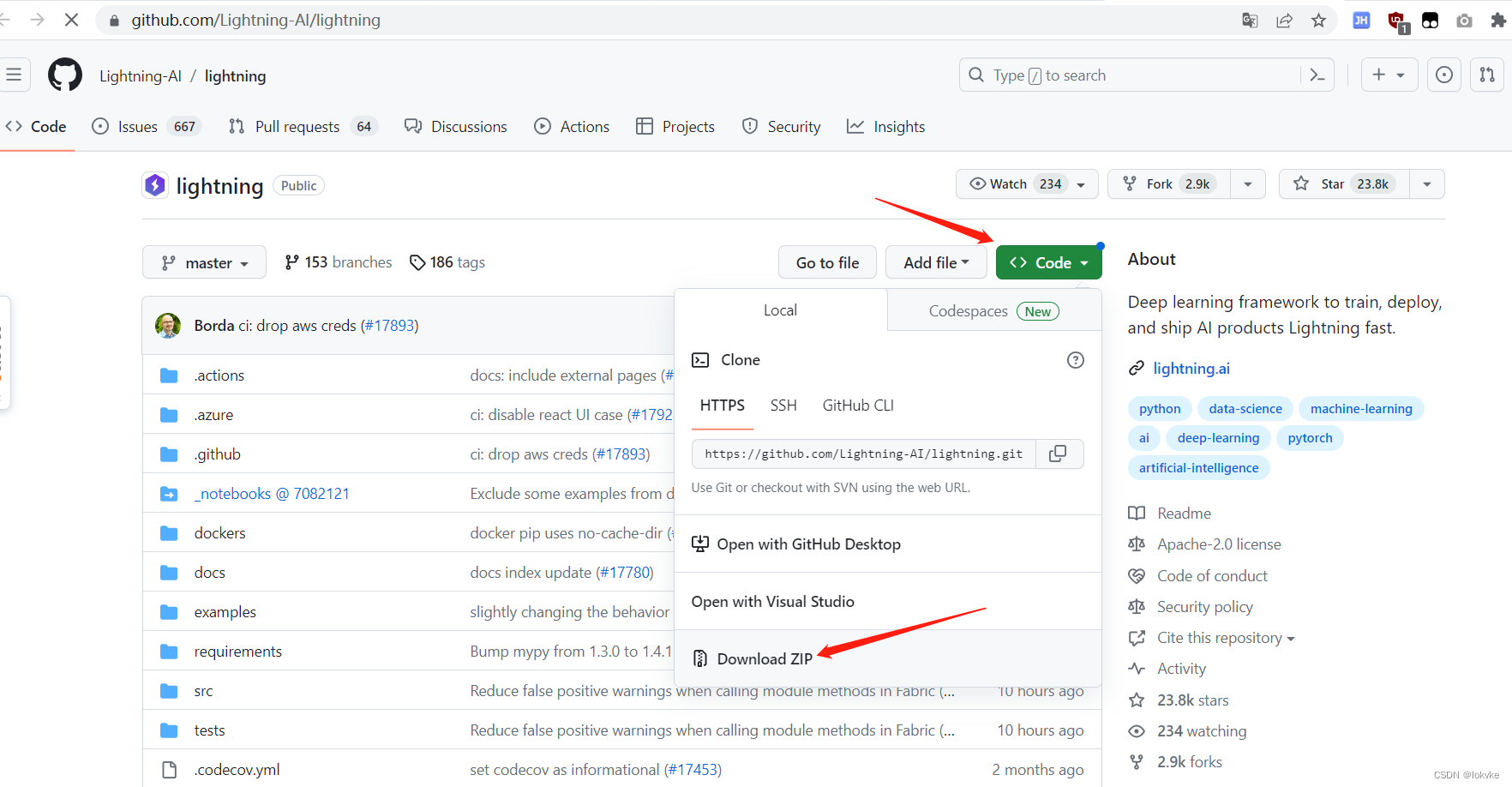The image size is (1512, 787).
Task: Open the Security tab
Action: click(x=782, y=127)
